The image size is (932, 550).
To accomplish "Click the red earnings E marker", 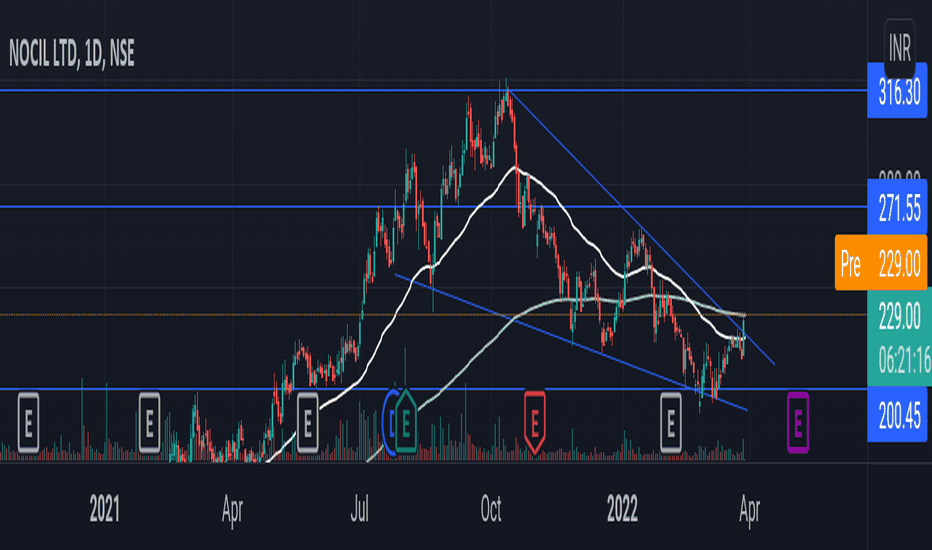I will tap(534, 422).
